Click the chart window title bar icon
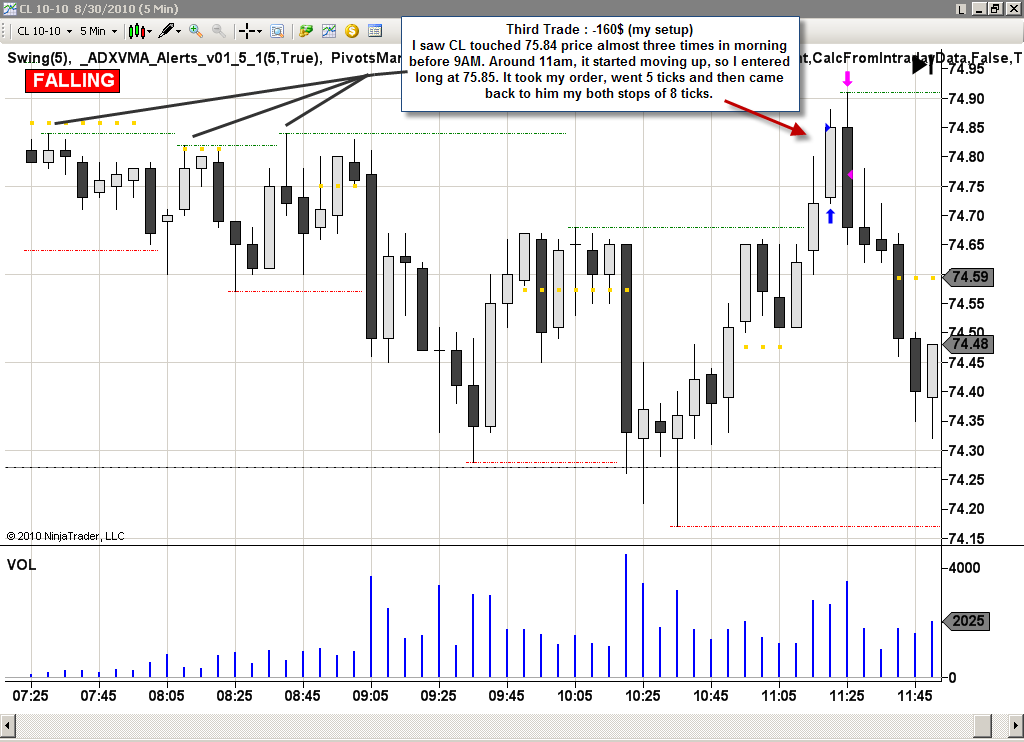This screenshot has height=742, width=1024. click(x=9, y=8)
